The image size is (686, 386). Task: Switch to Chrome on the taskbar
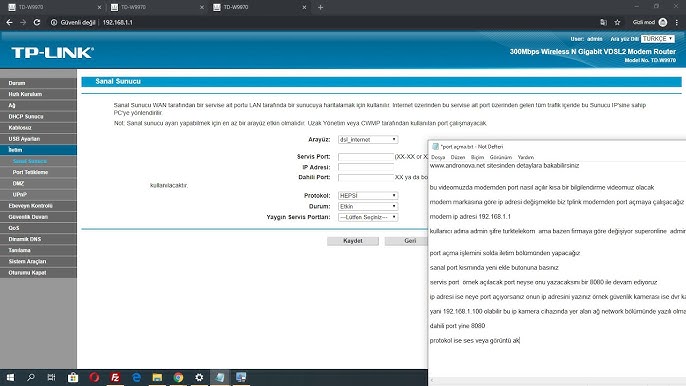pos(178,377)
